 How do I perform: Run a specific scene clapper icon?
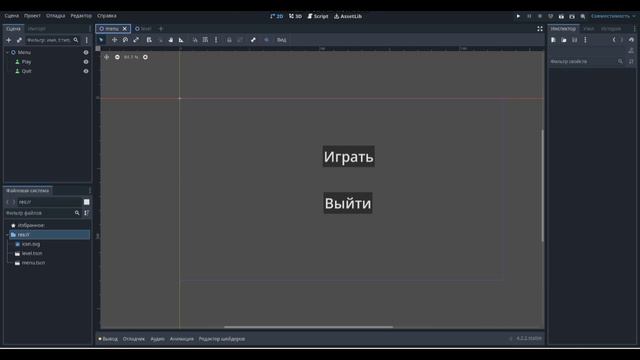572,16
